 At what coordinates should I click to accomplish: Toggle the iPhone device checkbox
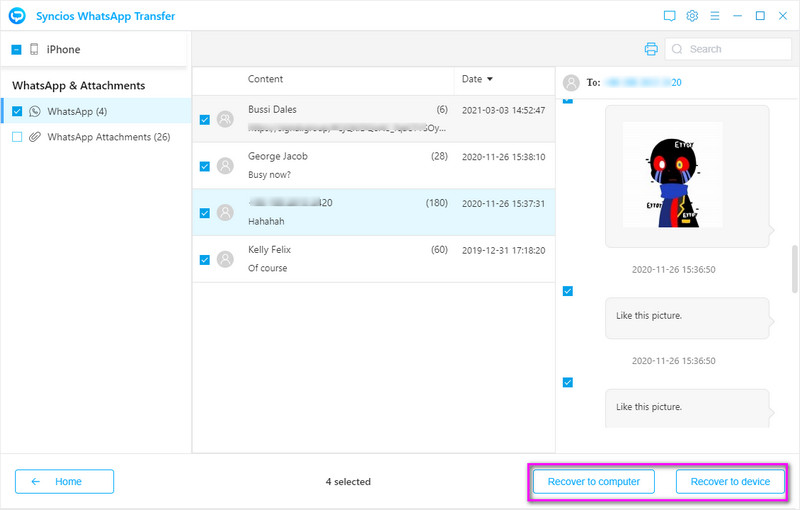16,49
